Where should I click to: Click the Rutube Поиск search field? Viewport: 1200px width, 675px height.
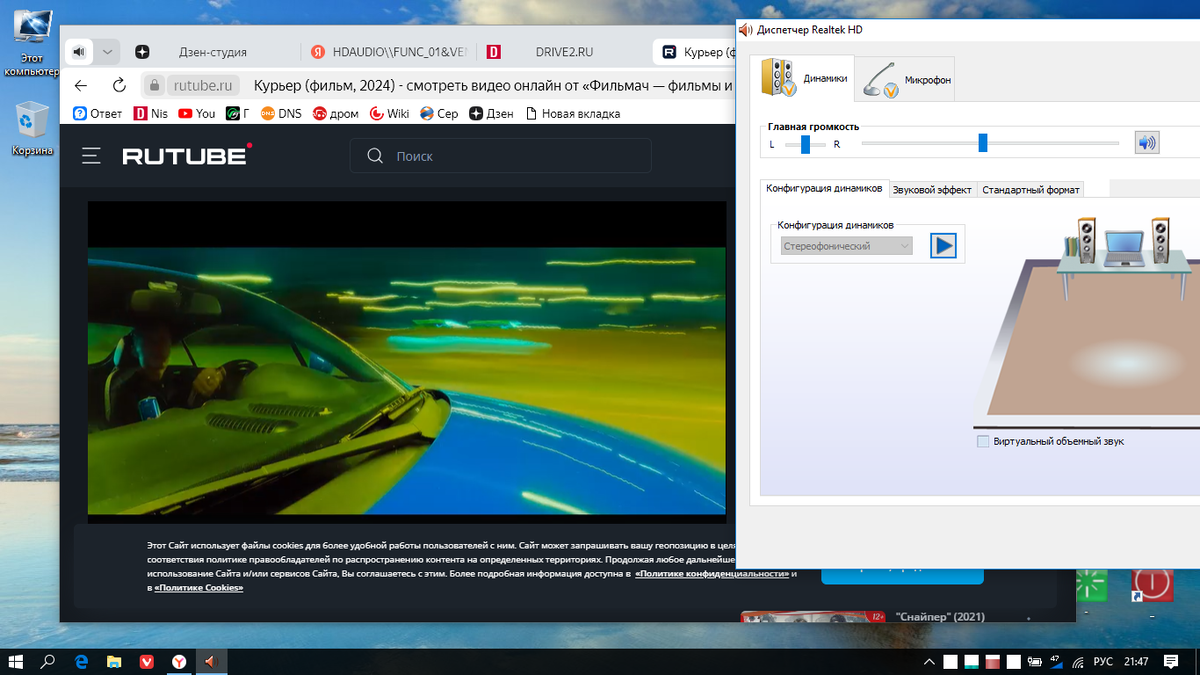coord(501,156)
